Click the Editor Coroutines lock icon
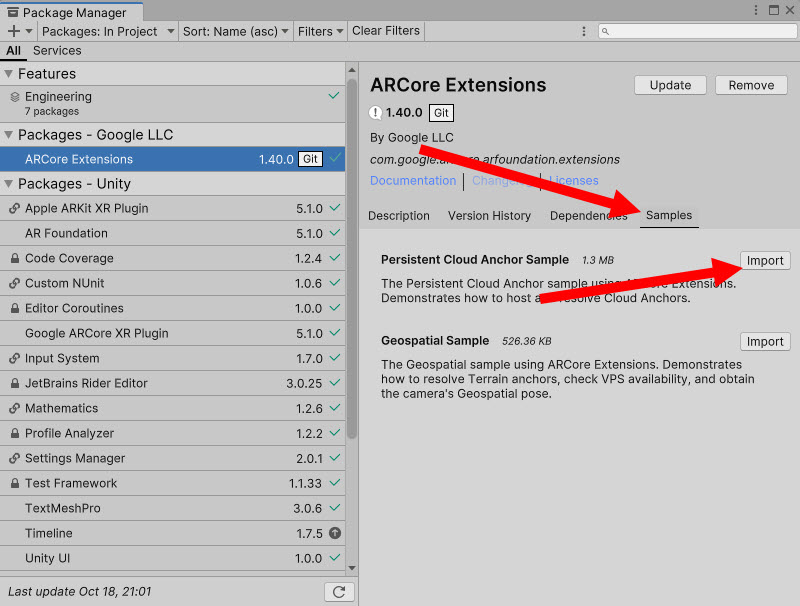The height and width of the screenshot is (606, 800). coord(15,308)
